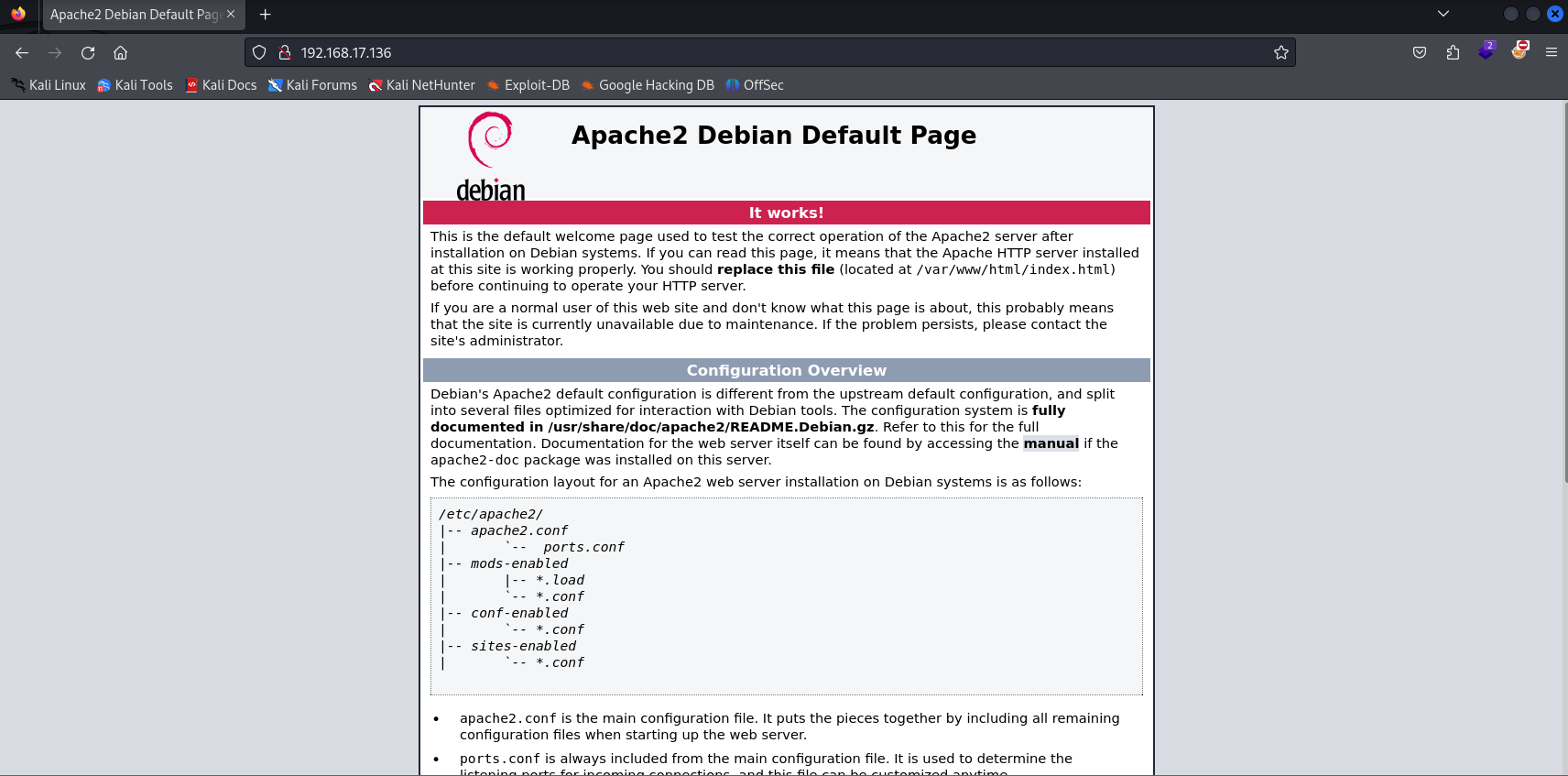Open the Extensions puzzle icon
Viewport: 1568px width, 776px height.
[x=1453, y=53]
